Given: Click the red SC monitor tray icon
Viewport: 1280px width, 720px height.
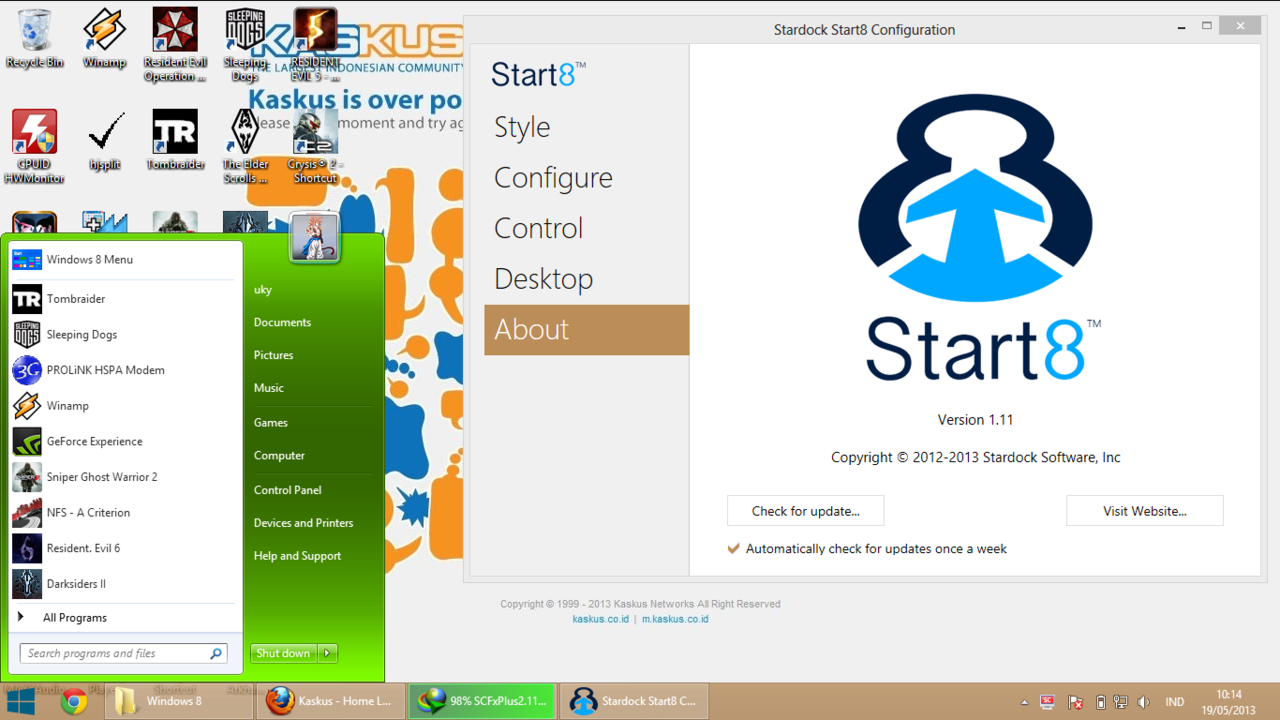Looking at the screenshot, I should tap(1048, 702).
